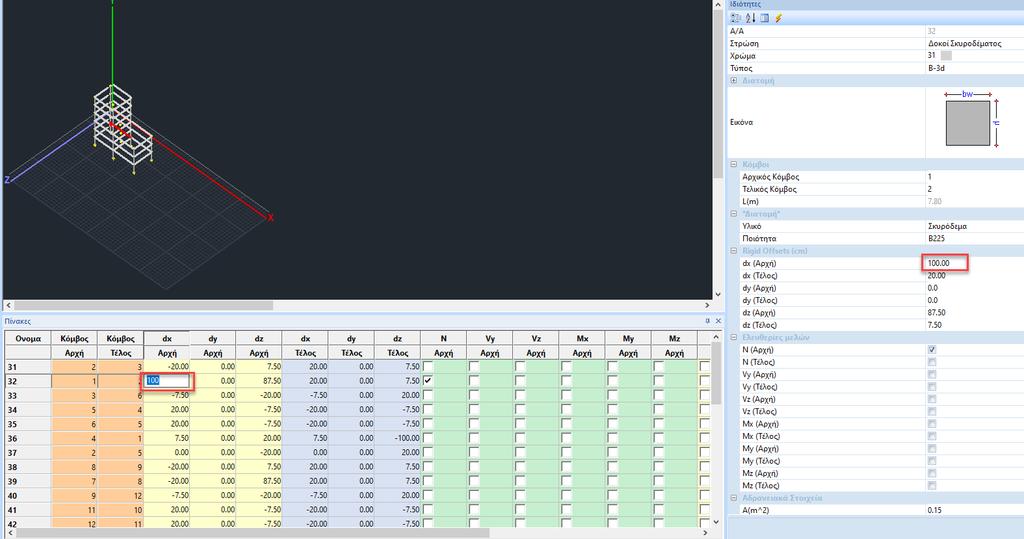Enable Vz (Τέλος) member release checkbox

931,412
